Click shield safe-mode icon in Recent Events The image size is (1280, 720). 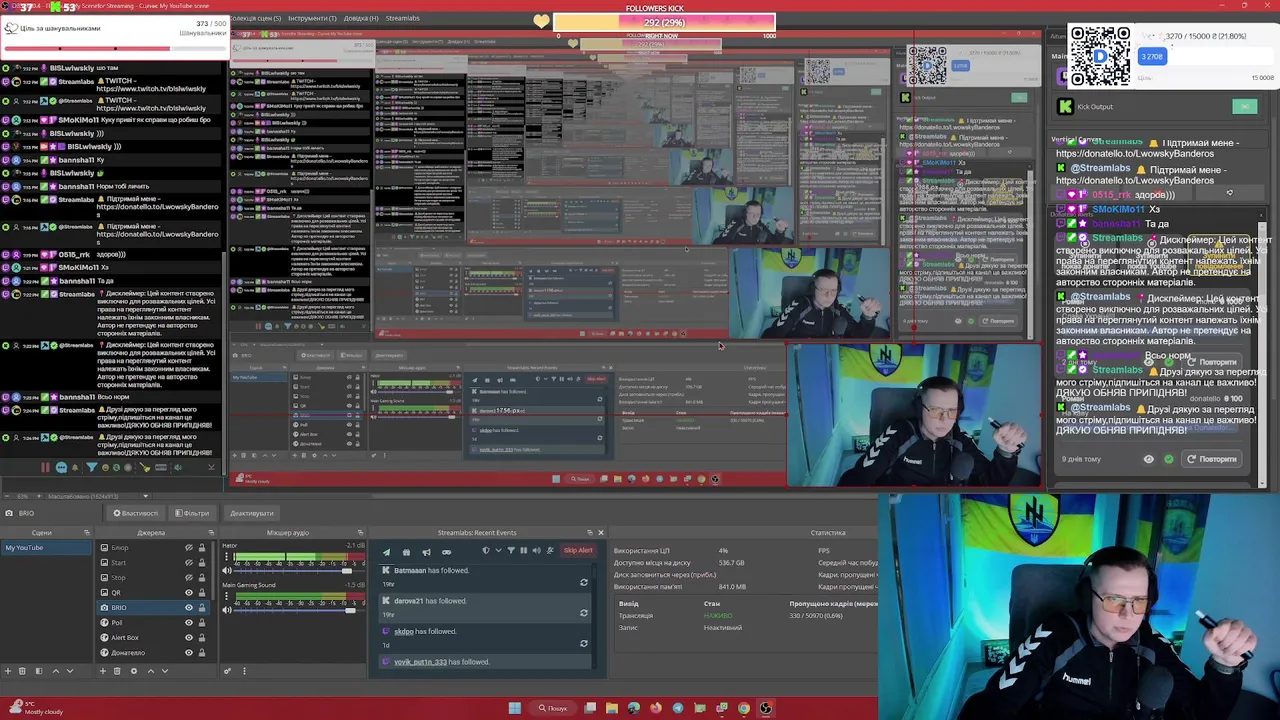tap(486, 550)
